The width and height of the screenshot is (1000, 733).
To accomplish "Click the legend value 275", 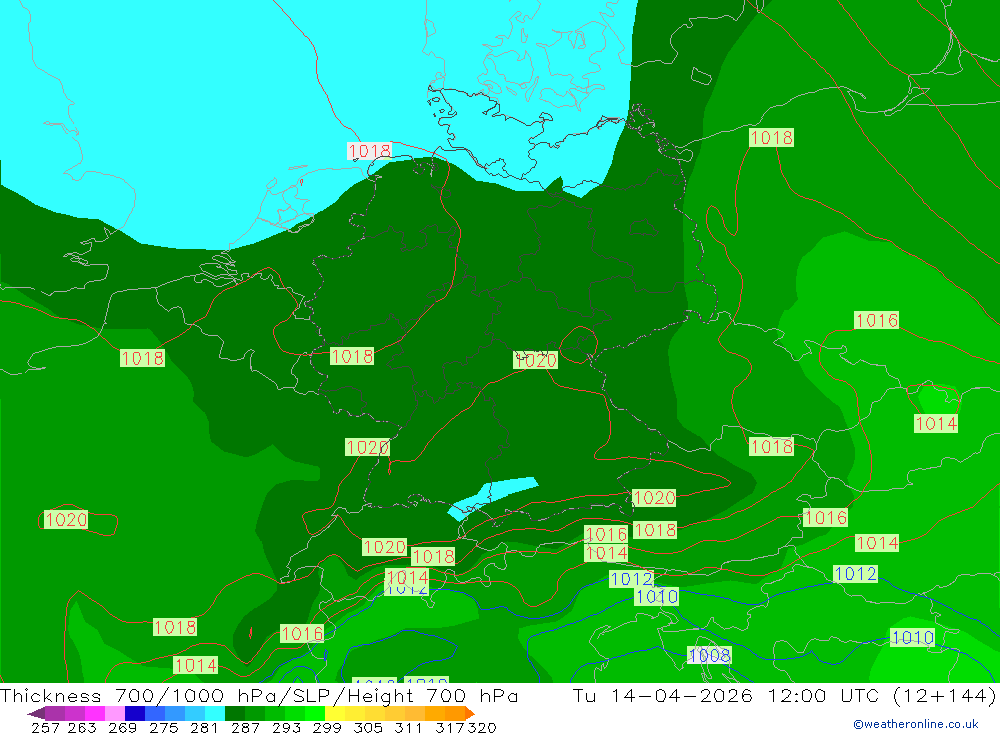I will click(163, 727).
